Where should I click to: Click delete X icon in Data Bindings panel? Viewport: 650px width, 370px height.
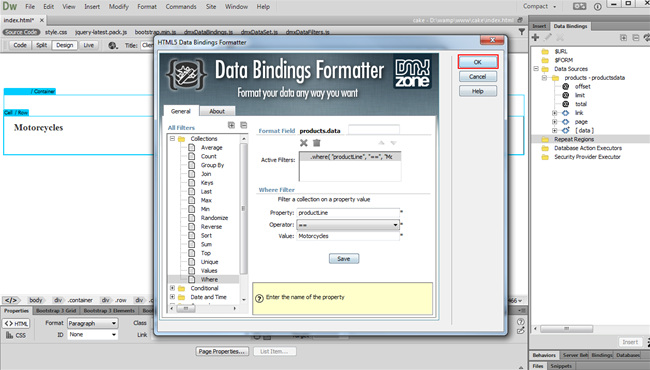(x=560, y=38)
